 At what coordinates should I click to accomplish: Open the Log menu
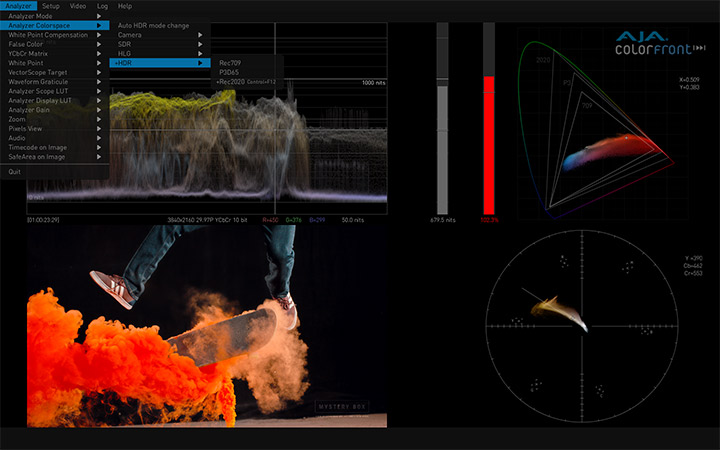(x=101, y=6)
